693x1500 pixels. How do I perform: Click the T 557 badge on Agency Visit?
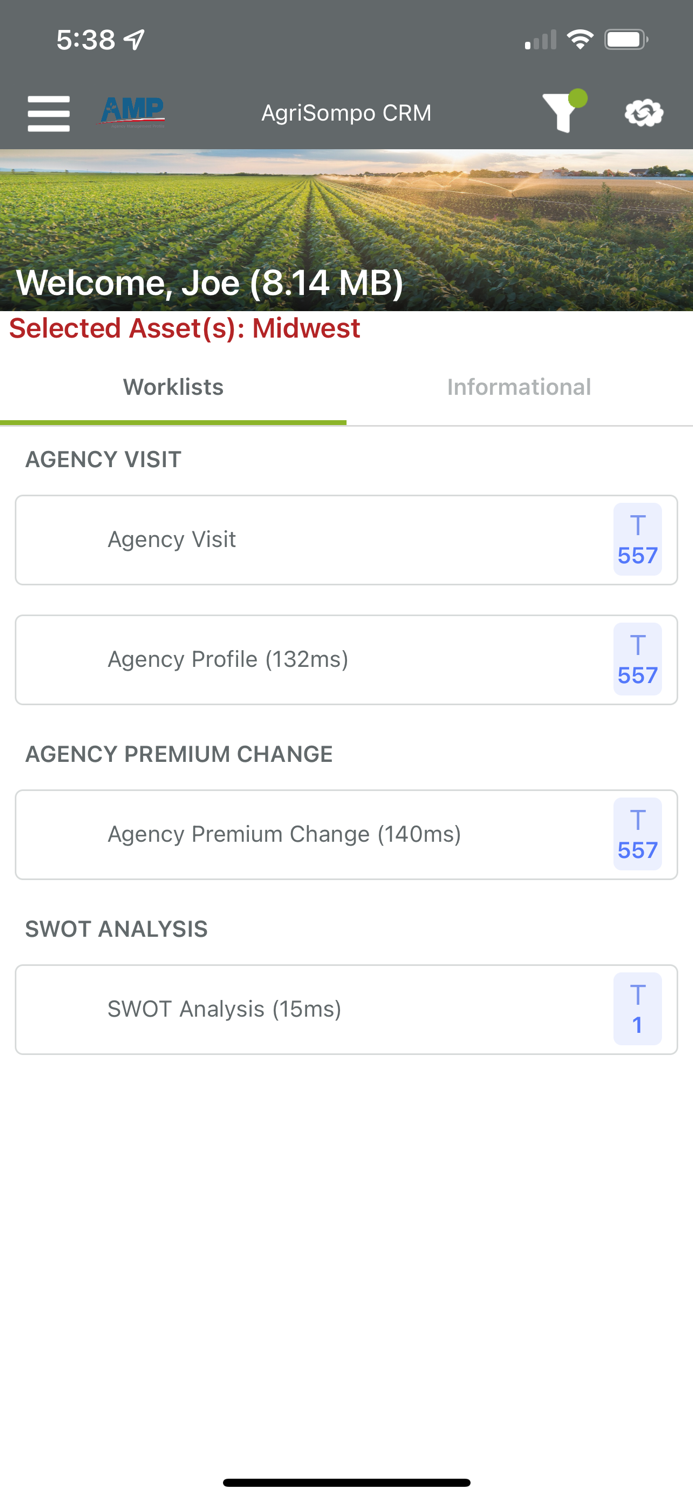click(637, 540)
